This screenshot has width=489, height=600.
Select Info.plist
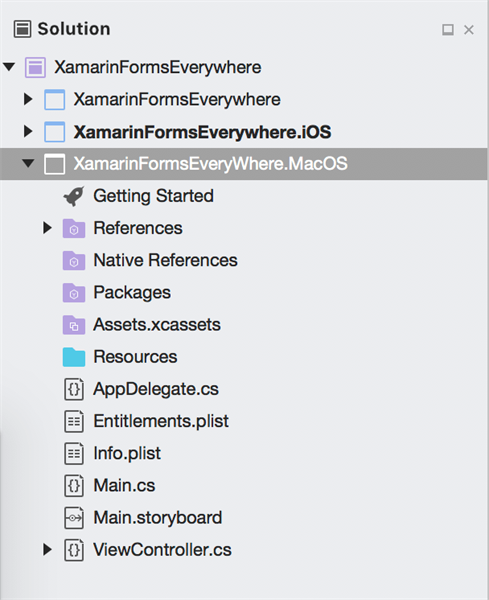point(127,453)
